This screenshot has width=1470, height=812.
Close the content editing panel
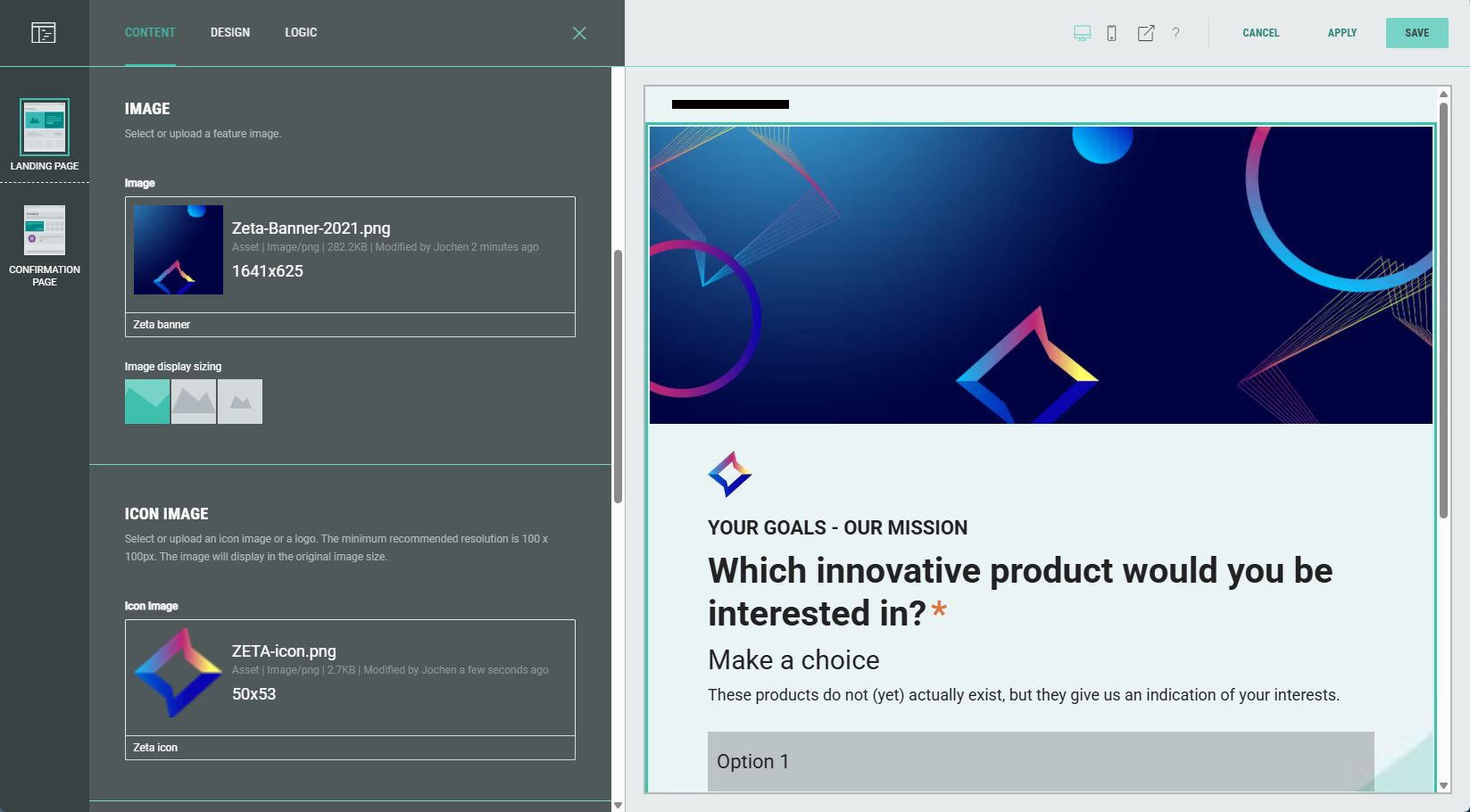coord(579,33)
